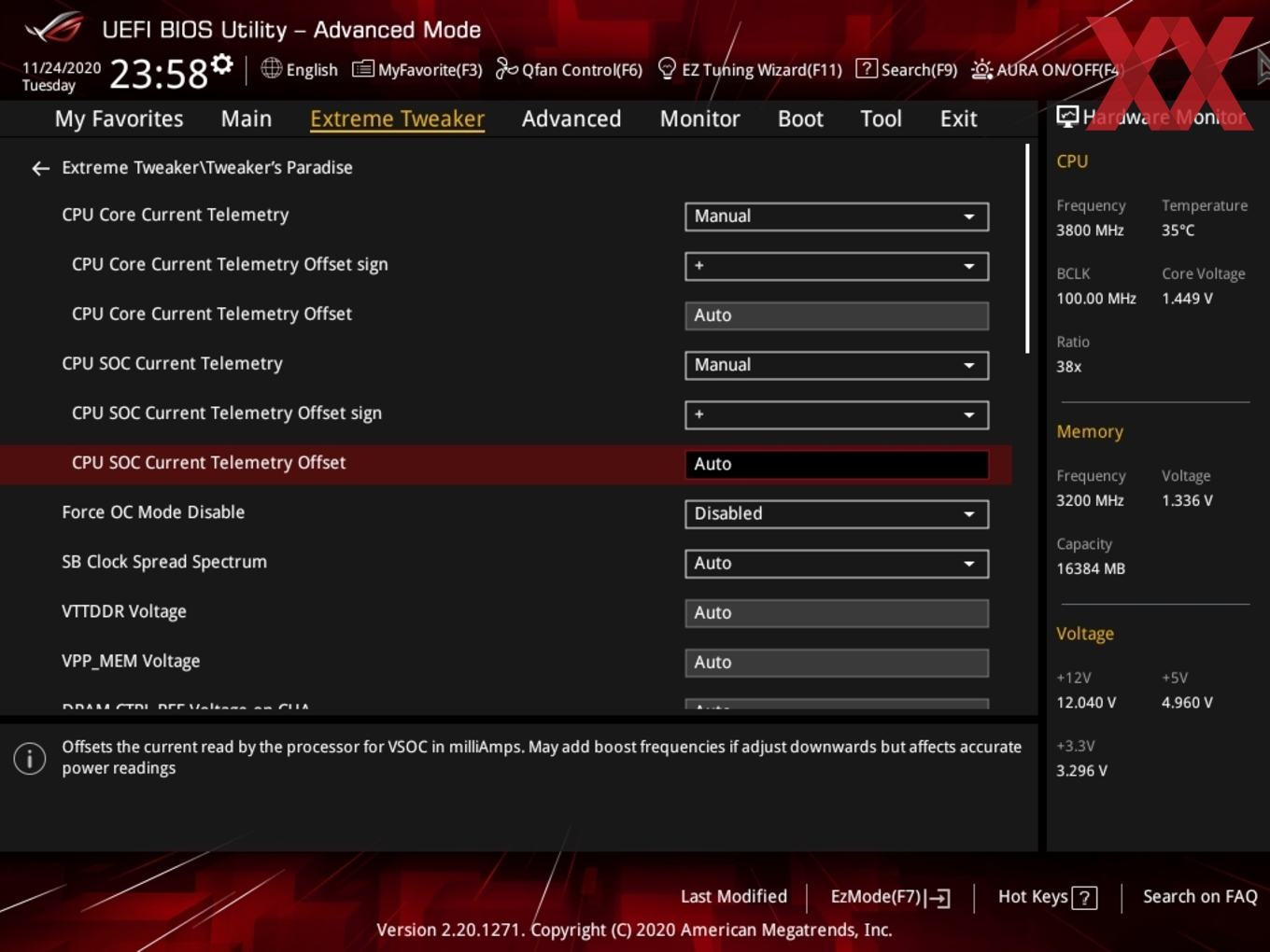The image size is (1270, 952).
Task: Click Search on FAQ link
Action: [x=1200, y=897]
